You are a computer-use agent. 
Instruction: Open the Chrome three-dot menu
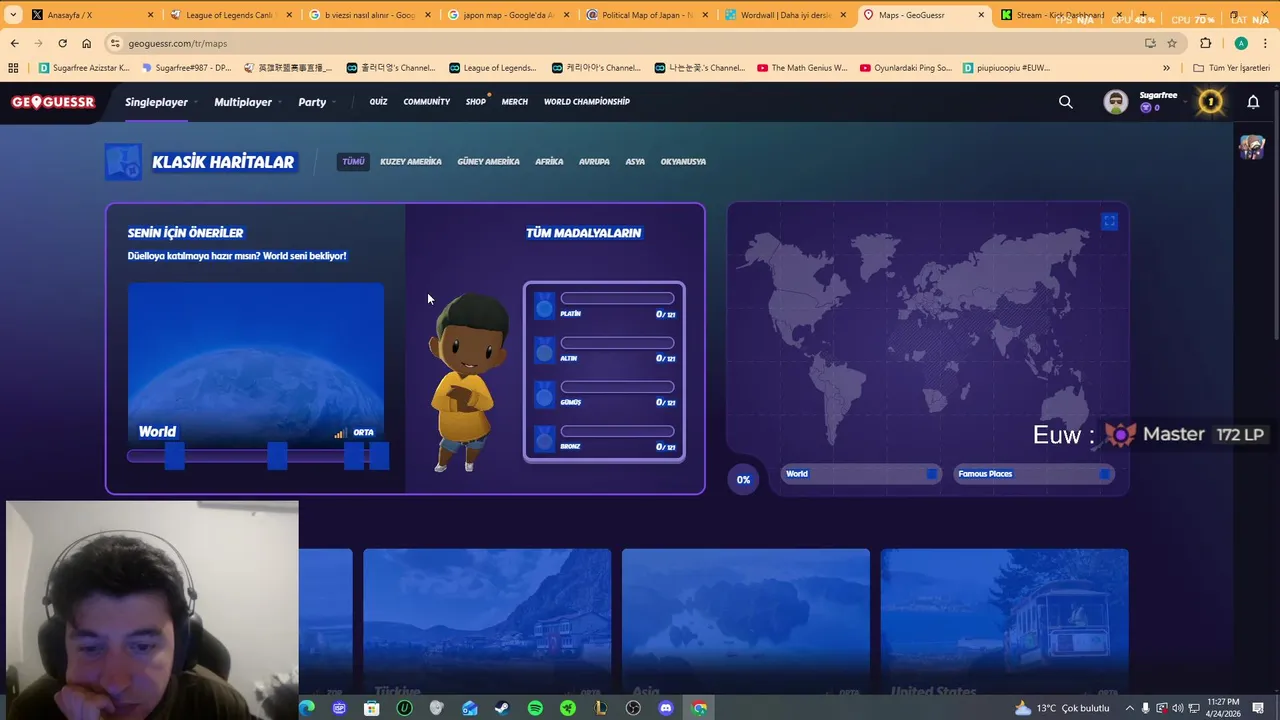pos(1266,43)
